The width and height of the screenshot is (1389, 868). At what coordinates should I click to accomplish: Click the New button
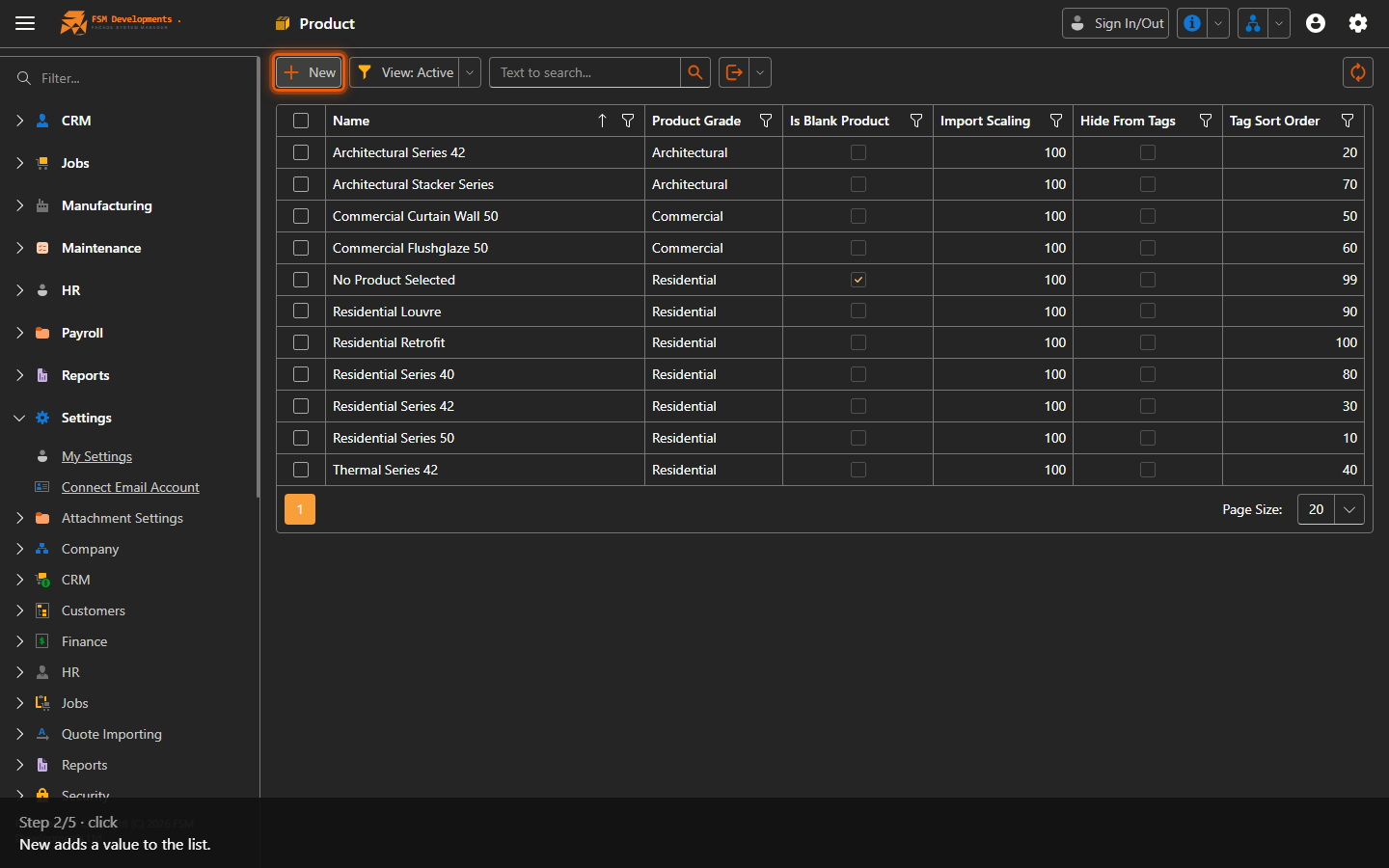pos(310,72)
